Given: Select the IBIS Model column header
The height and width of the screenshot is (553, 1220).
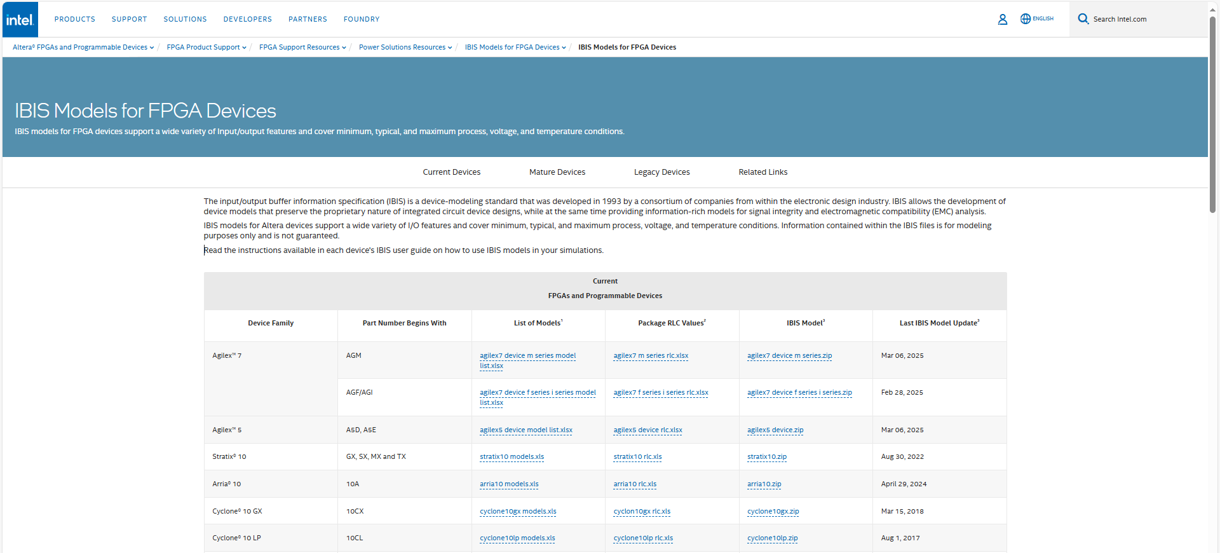Looking at the screenshot, I should pyautogui.click(x=806, y=323).
